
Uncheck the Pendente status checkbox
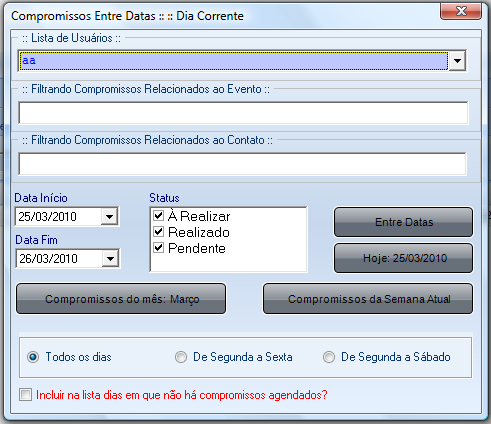[x=159, y=248]
